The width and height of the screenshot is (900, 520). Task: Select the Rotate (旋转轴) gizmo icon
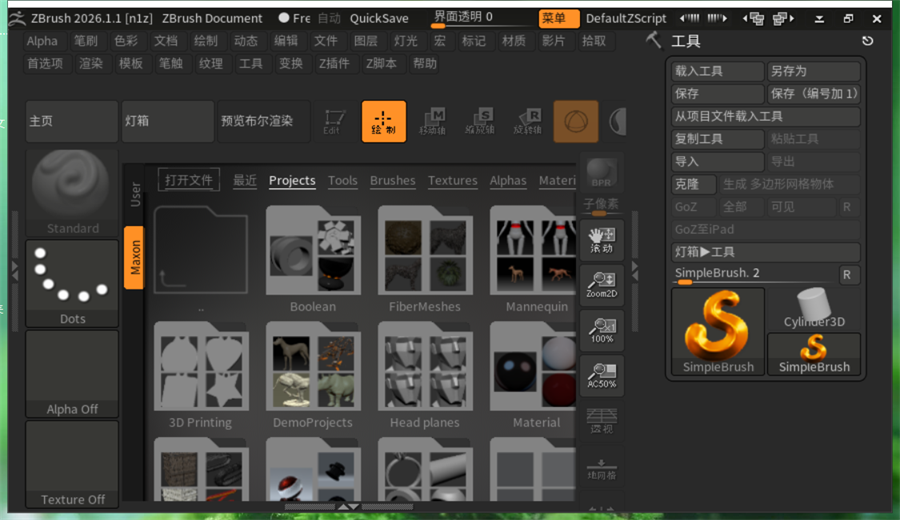click(527, 122)
